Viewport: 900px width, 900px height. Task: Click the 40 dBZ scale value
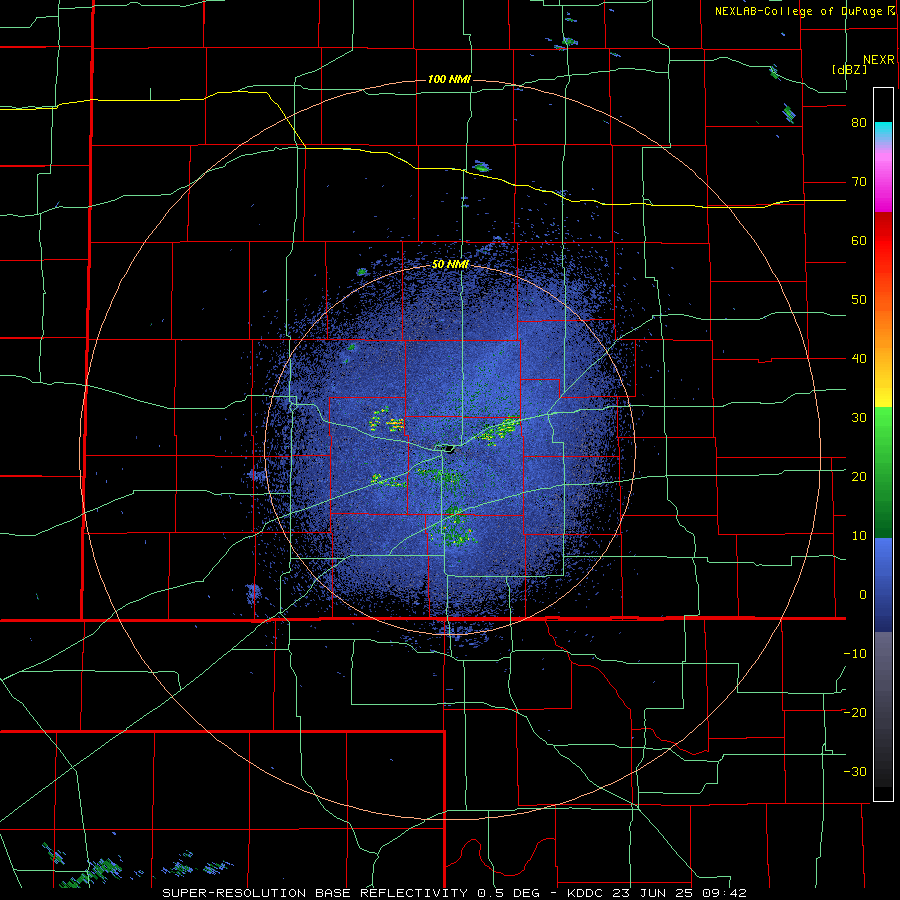(859, 359)
